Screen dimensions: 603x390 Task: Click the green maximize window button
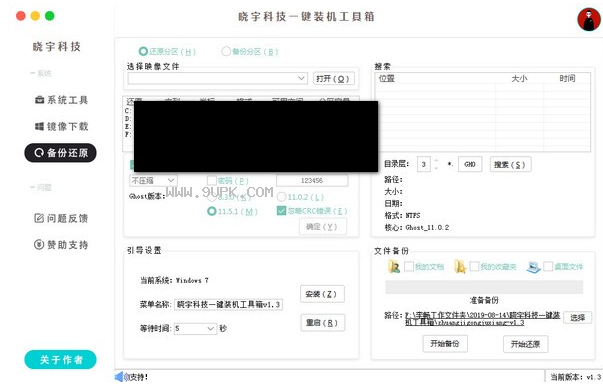coord(50,16)
